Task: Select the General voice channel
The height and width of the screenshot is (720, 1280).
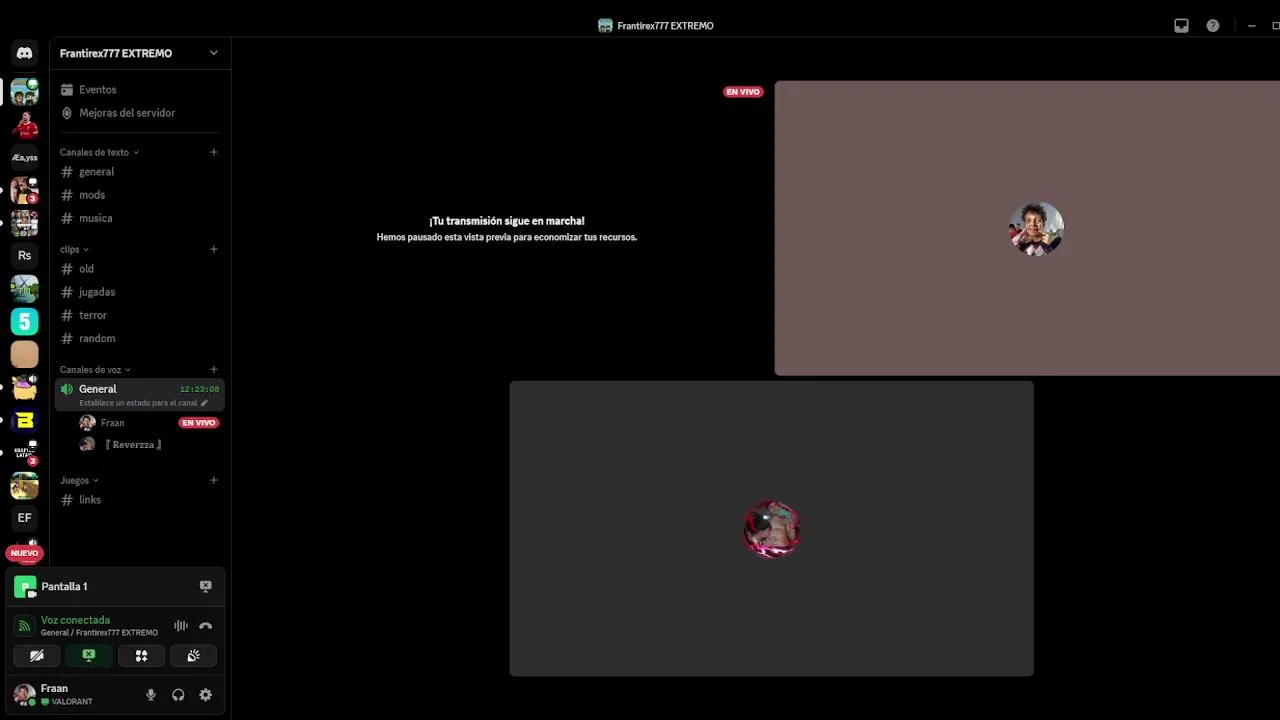Action: coord(97,389)
